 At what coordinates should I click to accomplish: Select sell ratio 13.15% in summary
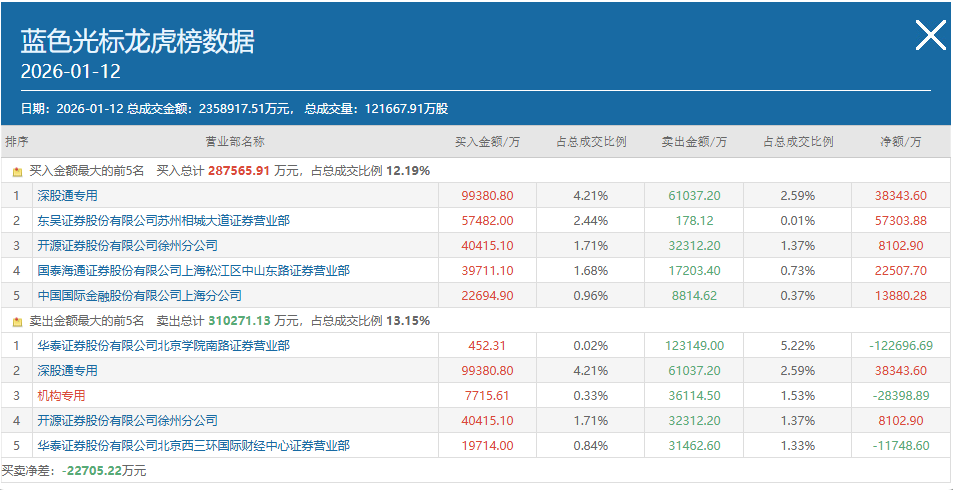coord(408,321)
